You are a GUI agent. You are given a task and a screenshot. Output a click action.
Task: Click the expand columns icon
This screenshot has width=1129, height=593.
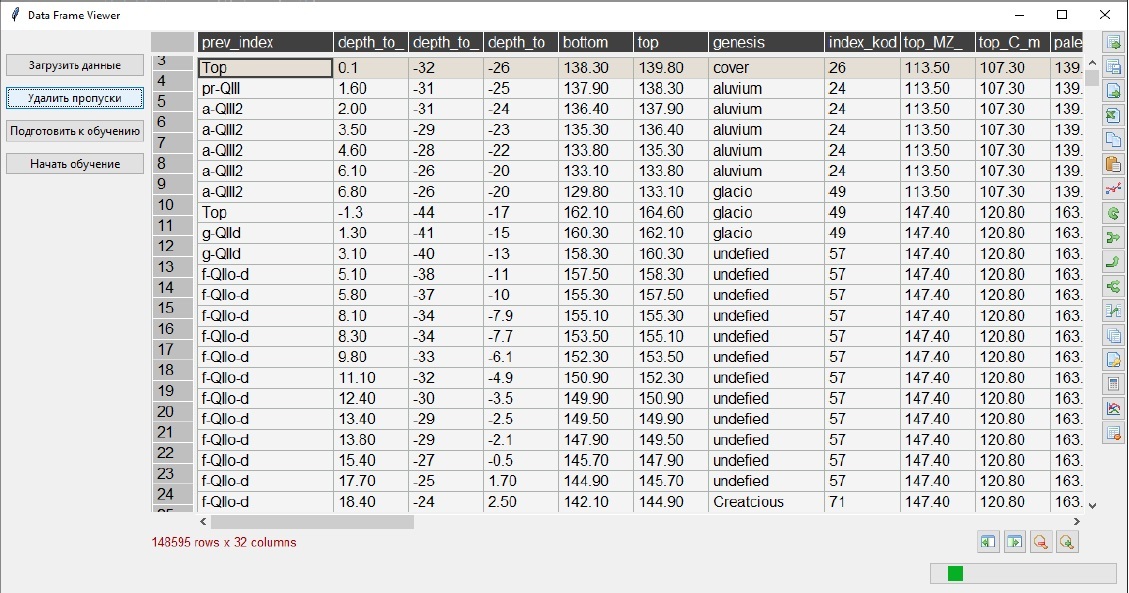click(x=1014, y=542)
